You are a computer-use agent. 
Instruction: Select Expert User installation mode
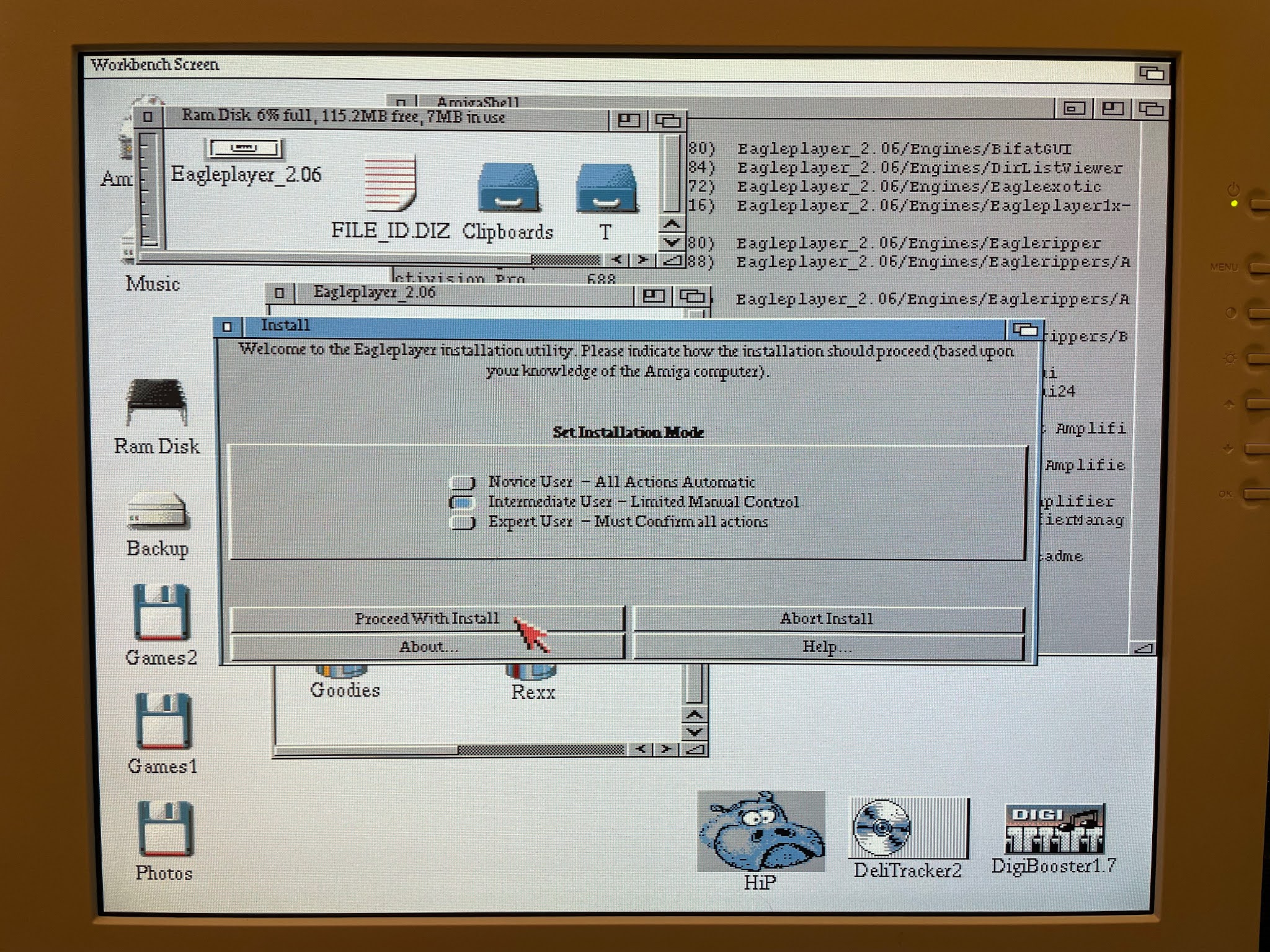point(463,522)
